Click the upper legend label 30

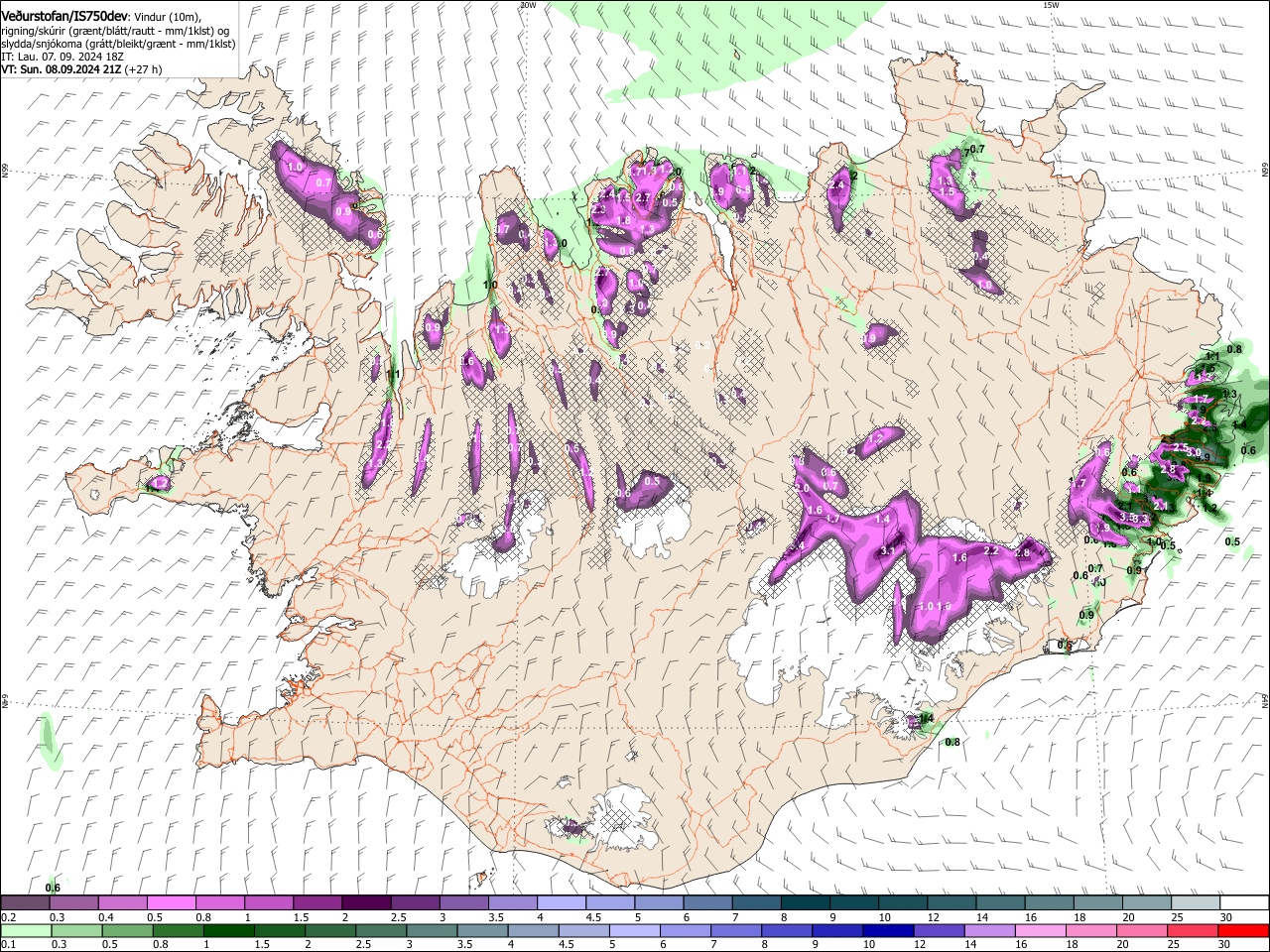click(x=1225, y=917)
